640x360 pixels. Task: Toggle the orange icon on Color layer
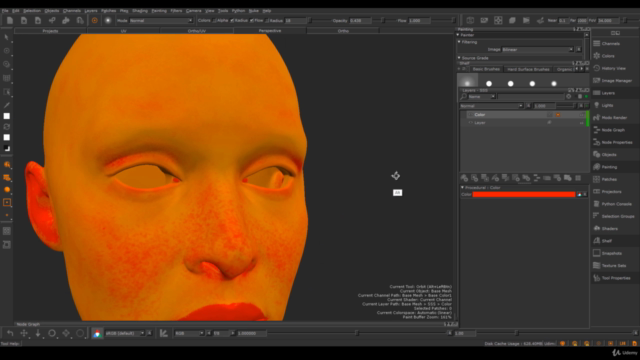pos(558,115)
